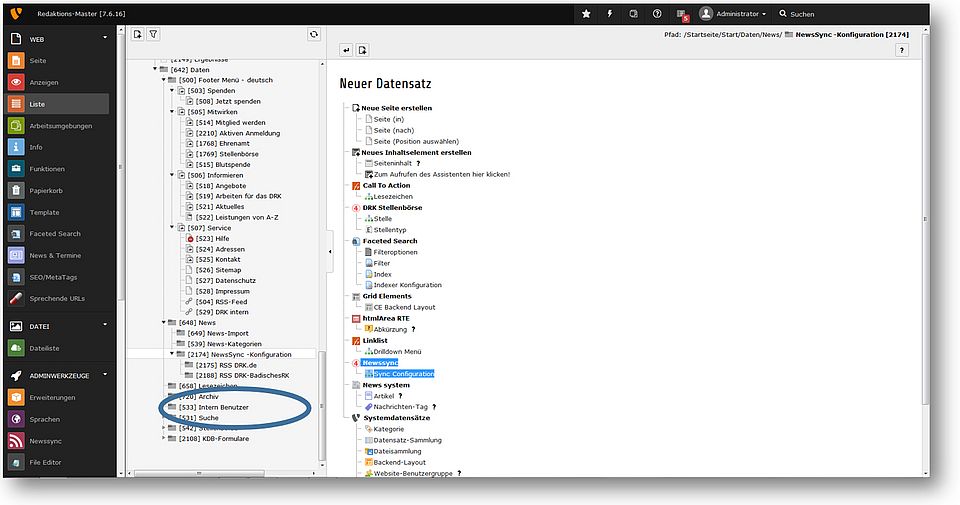Refresh the page tree

pos(314,34)
